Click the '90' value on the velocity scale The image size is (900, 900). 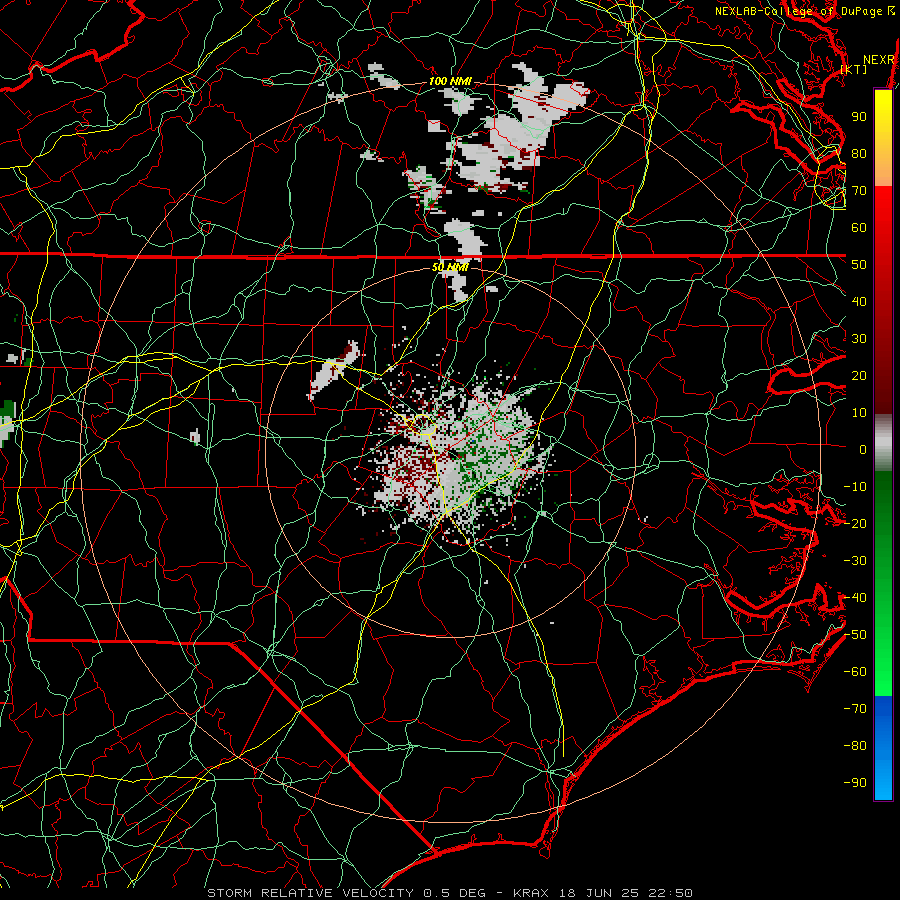click(x=859, y=117)
